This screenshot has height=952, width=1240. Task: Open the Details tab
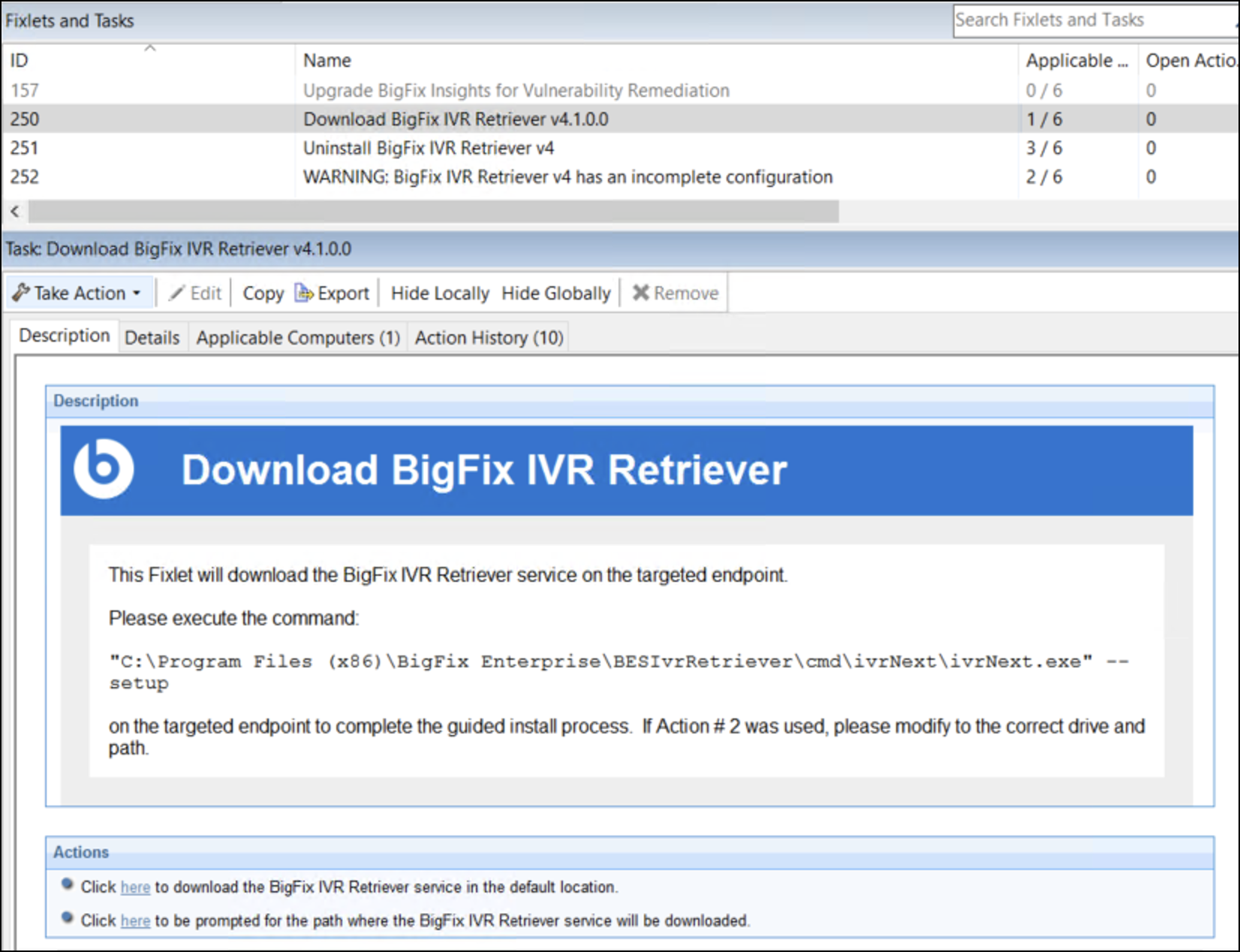click(152, 338)
